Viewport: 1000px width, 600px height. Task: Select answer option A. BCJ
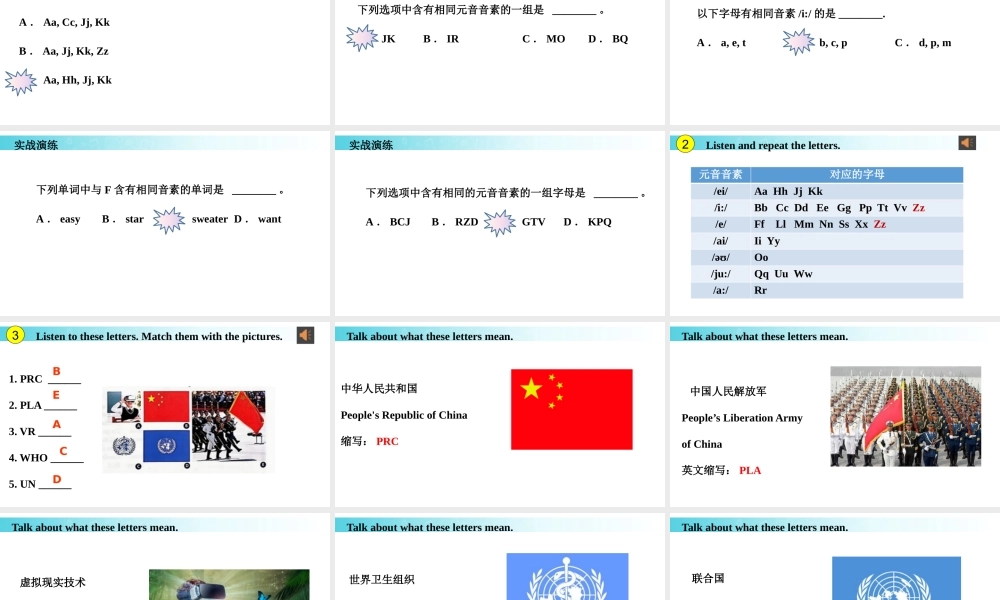coord(388,222)
